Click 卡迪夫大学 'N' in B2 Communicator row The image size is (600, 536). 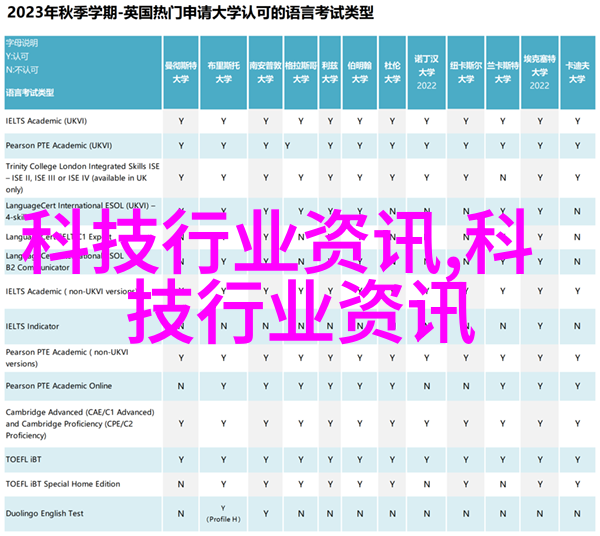point(577,262)
